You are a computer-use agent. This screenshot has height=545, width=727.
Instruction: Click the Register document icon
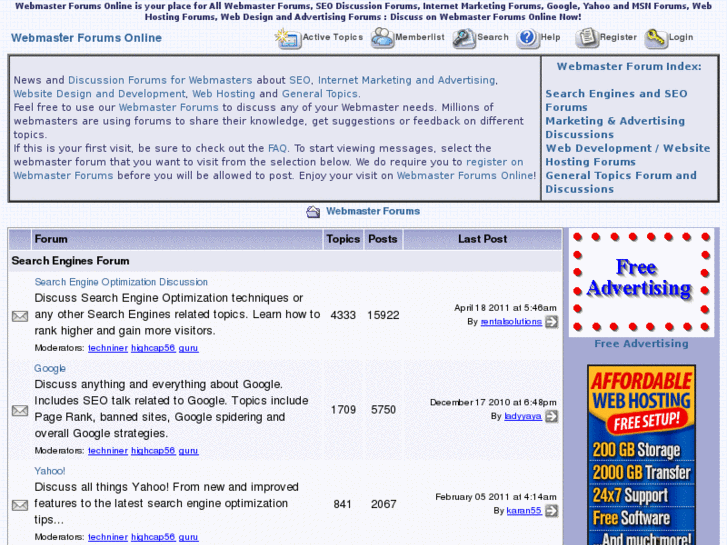[x=587, y=38]
